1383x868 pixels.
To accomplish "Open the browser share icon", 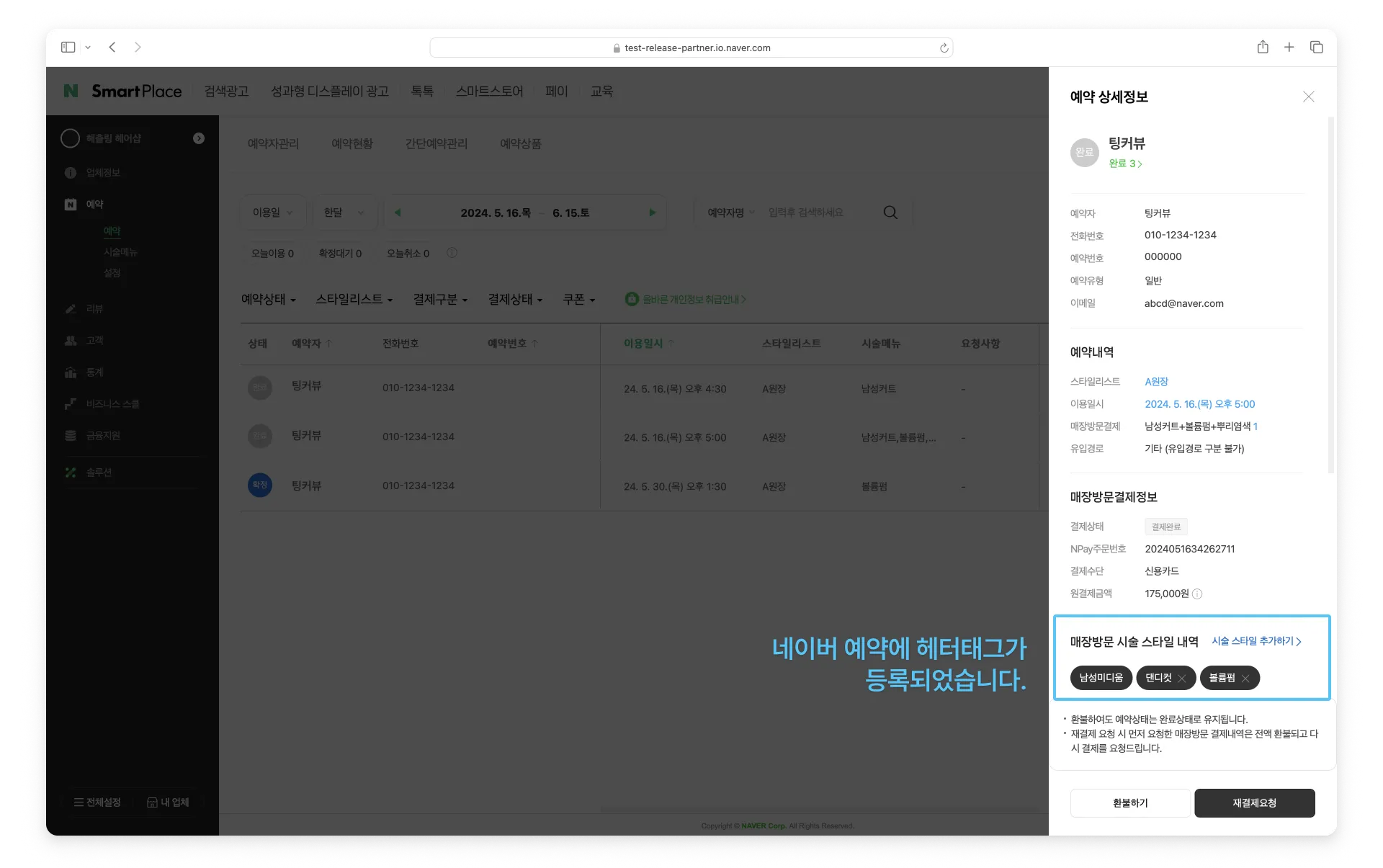I will [1263, 48].
